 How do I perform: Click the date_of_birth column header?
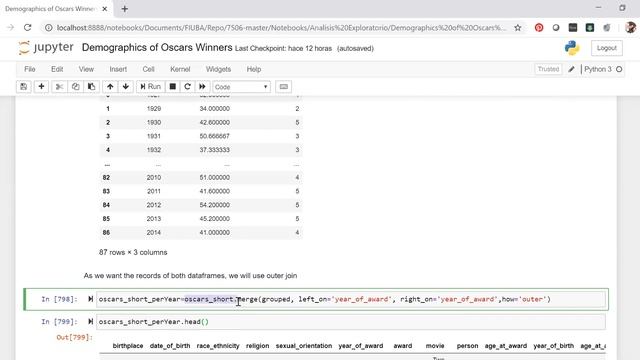(x=170, y=346)
